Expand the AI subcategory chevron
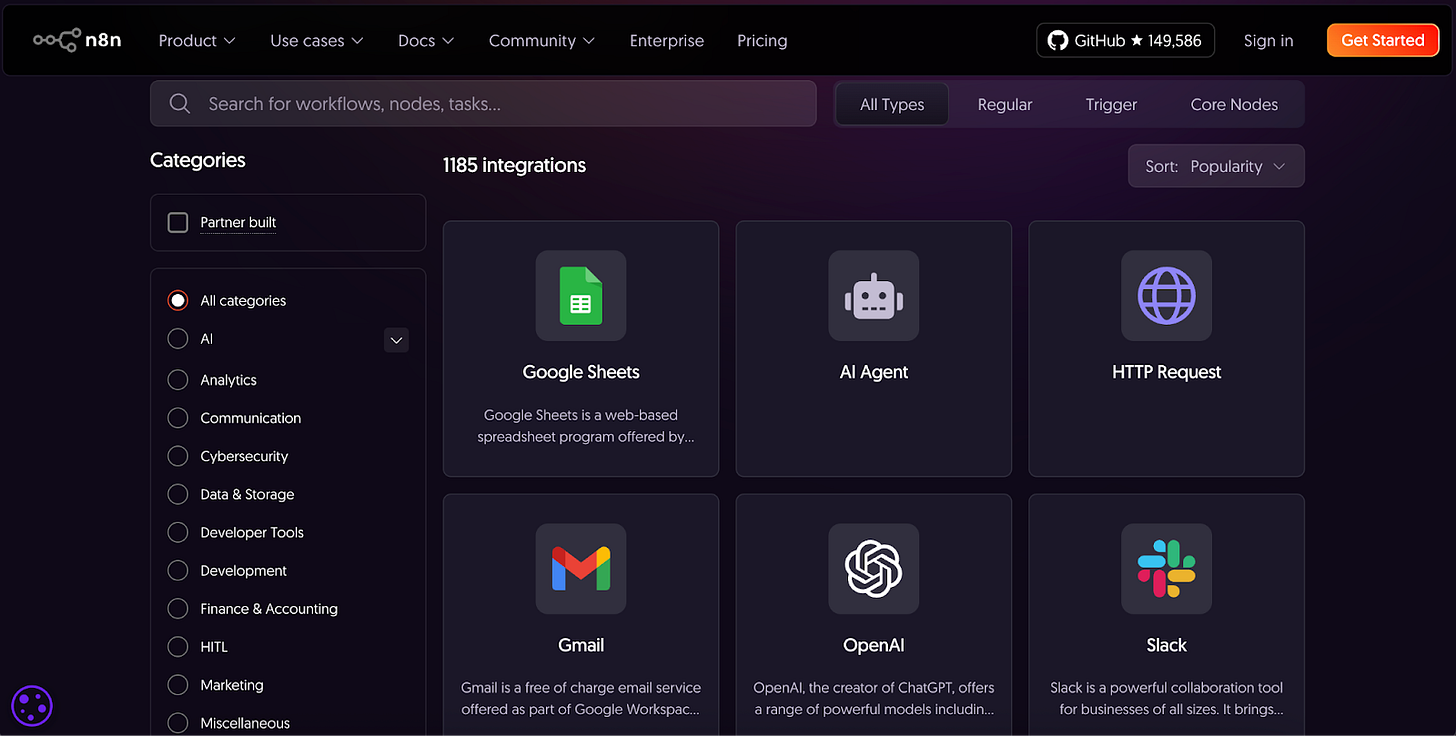 click(397, 340)
